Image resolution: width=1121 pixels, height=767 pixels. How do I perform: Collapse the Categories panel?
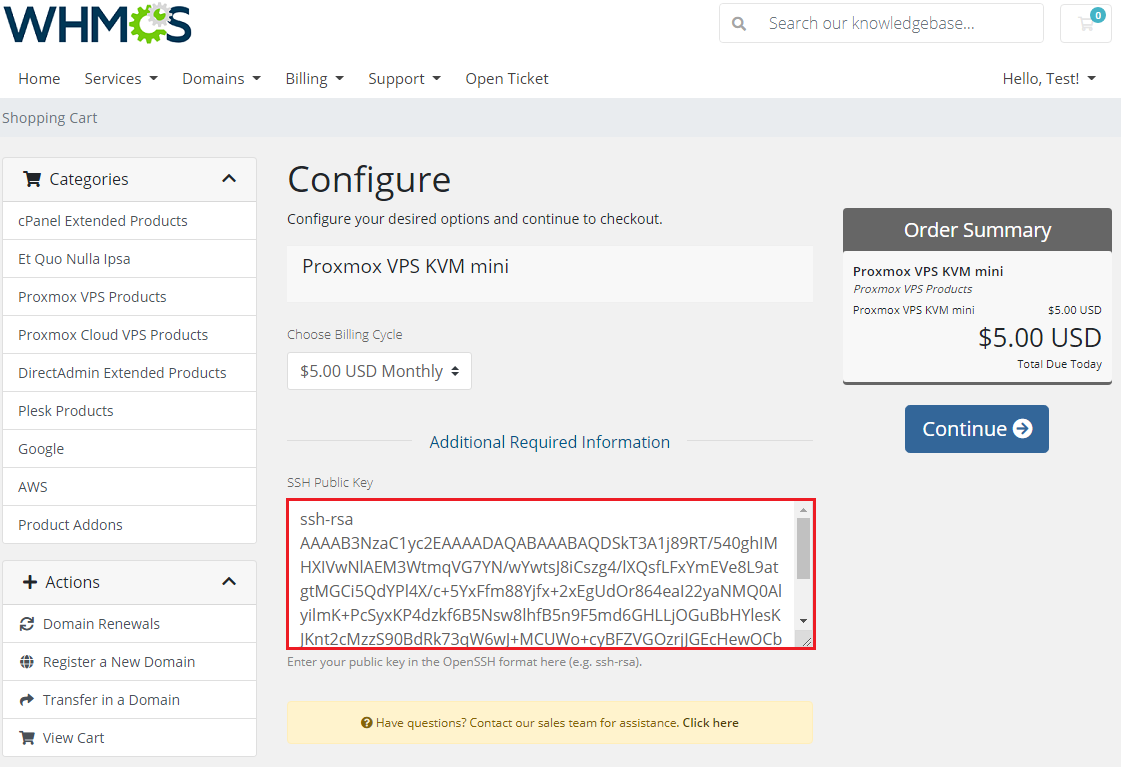pos(229,179)
